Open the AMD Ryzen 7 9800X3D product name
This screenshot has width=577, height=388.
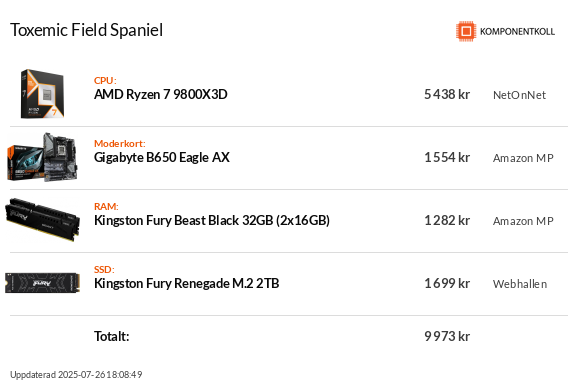tap(160, 94)
